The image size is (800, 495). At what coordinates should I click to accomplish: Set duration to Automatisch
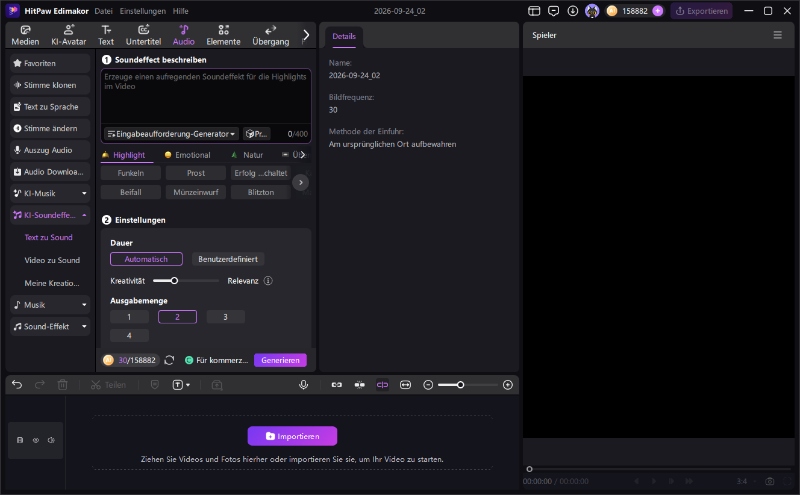tap(146, 259)
